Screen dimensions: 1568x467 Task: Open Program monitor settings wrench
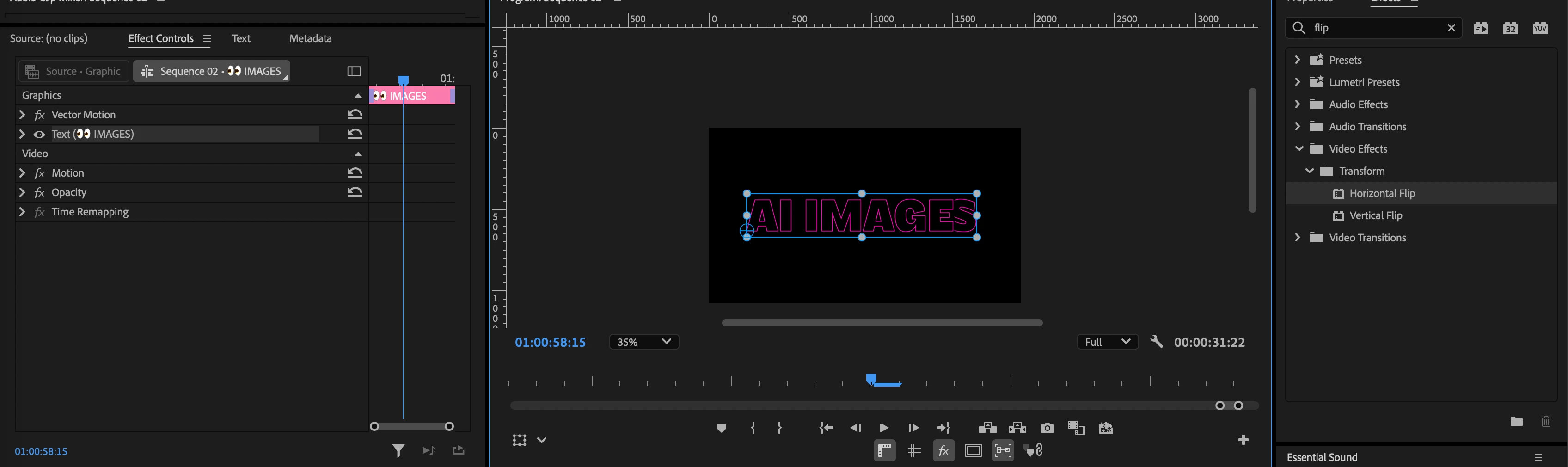pyautogui.click(x=1157, y=342)
